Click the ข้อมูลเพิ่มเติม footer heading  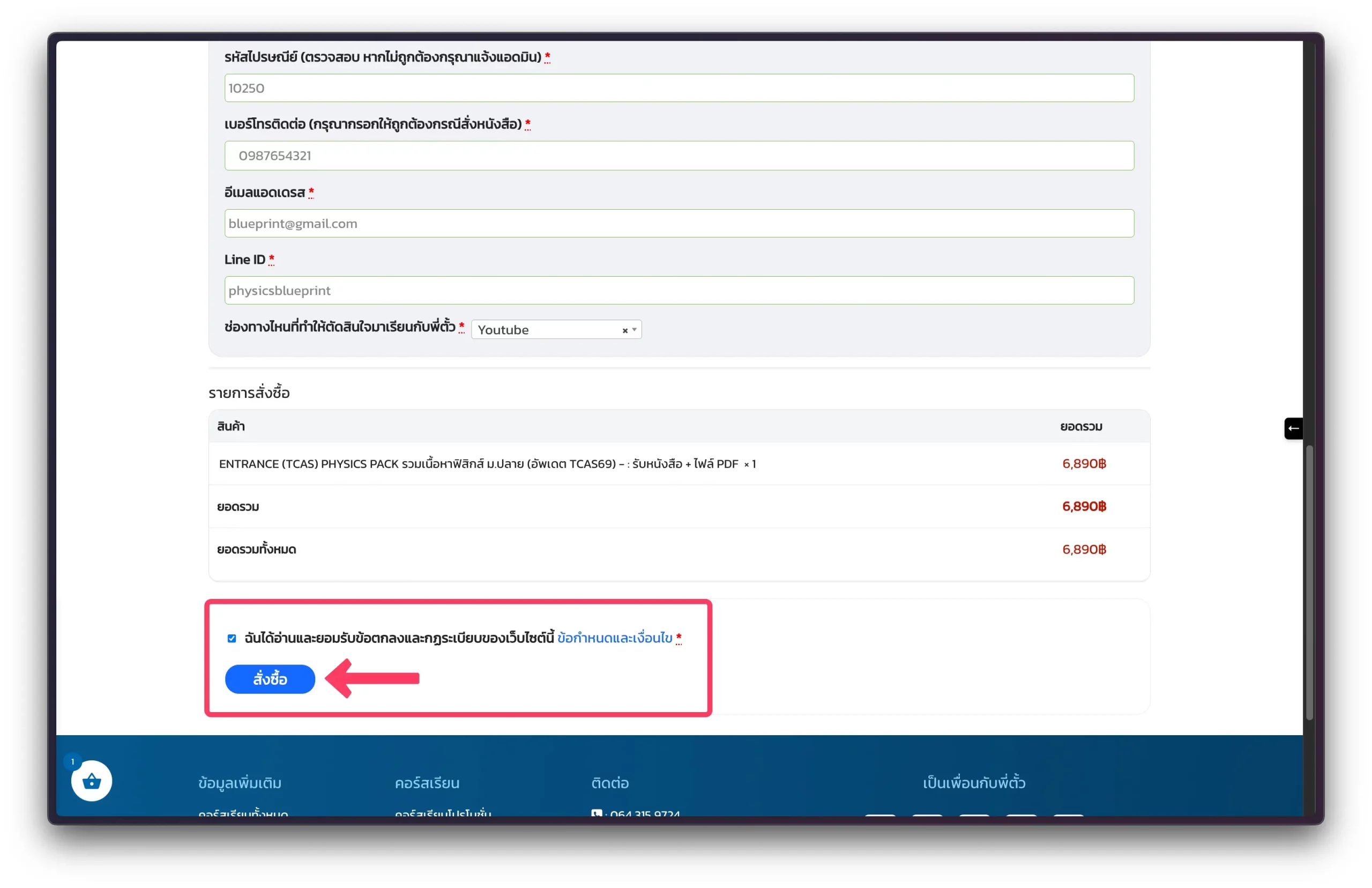pyautogui.click(x=240, y=783)
